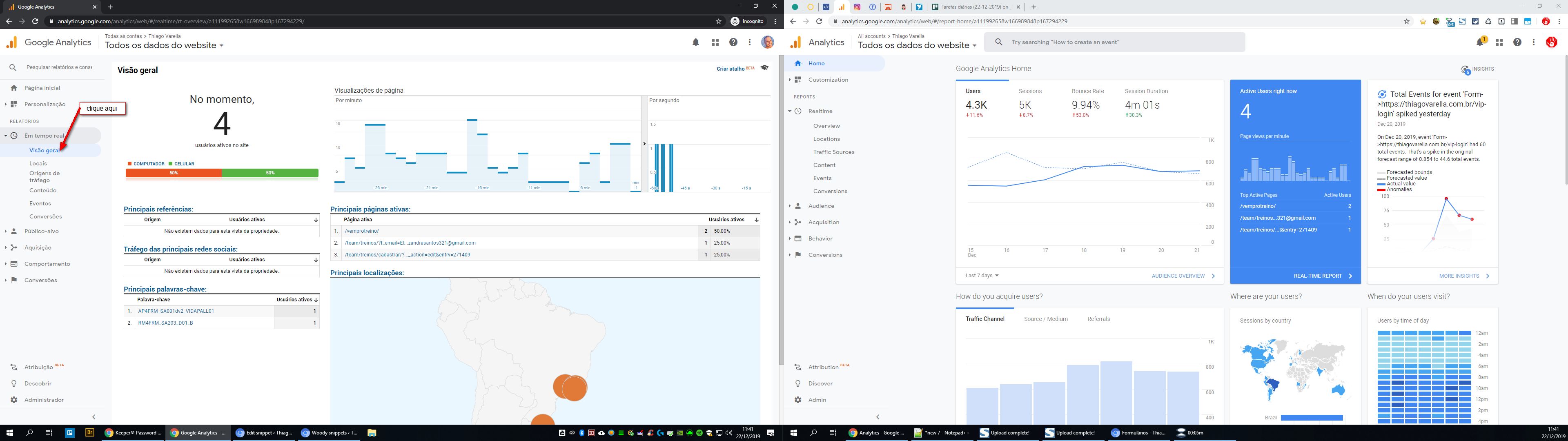Collapse the left sidebar with chevron arrow
Viewport: 1568px width, 441px height.
[x=94, y=417]
